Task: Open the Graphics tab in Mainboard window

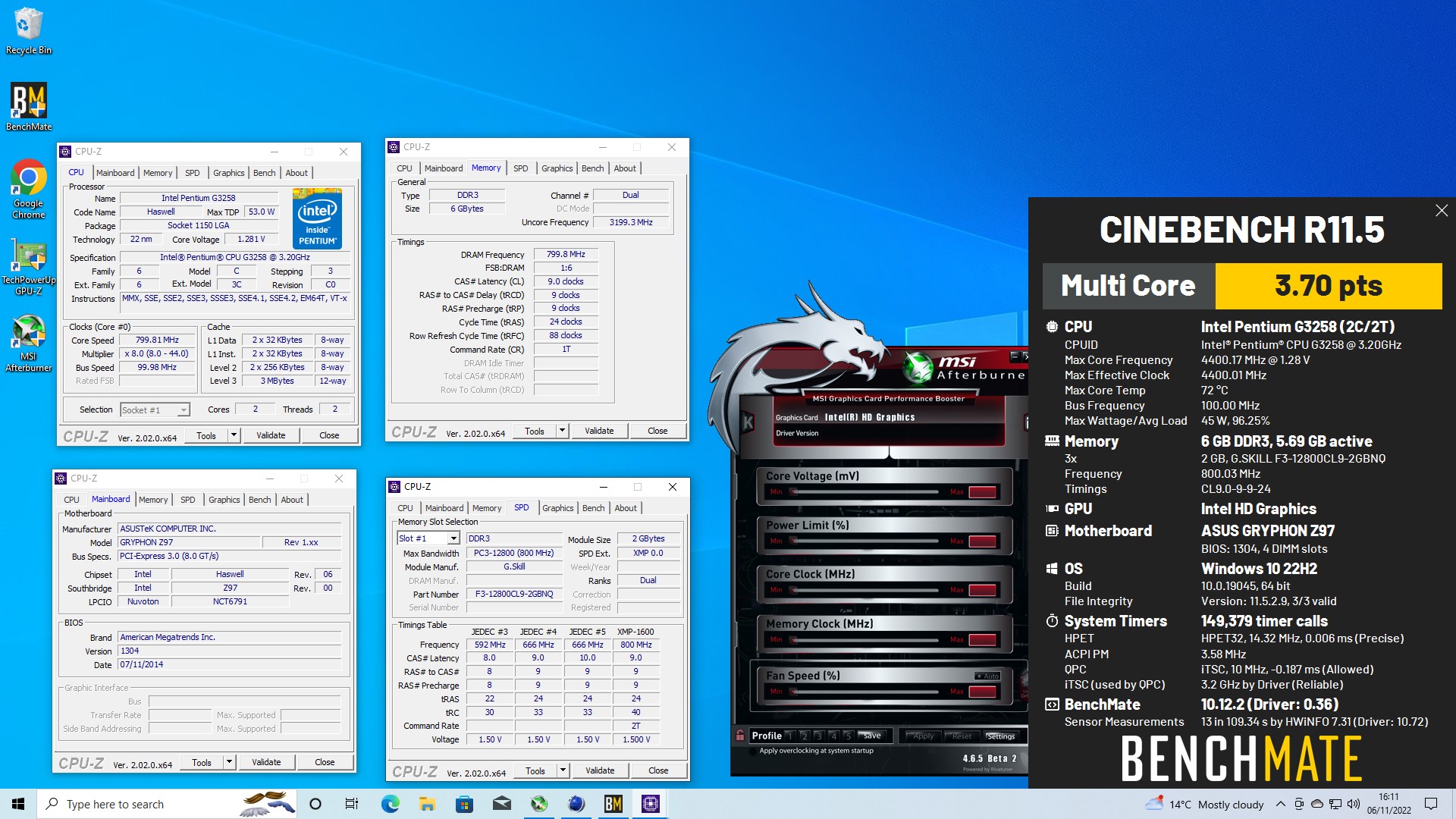Action: click(x=224, y=500)
